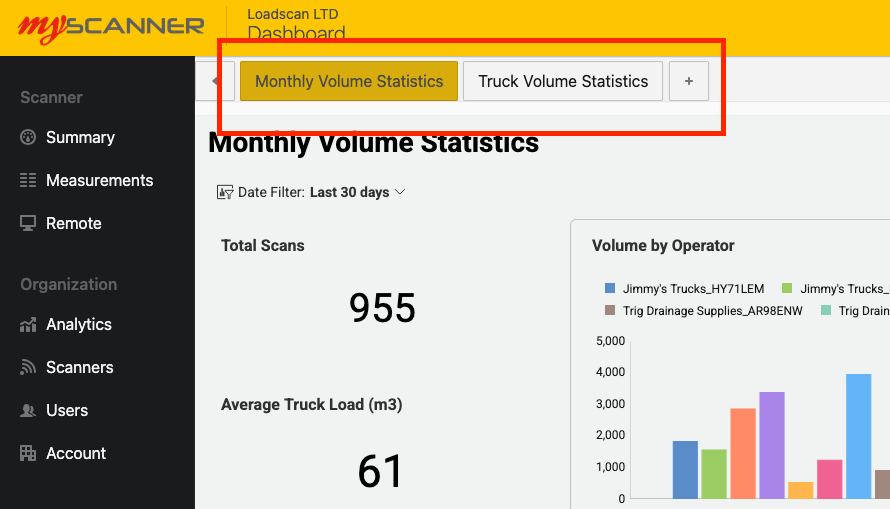Click the green chart bar
The width and height of the screenshot is (890, 509).
(x=714, y=474)
